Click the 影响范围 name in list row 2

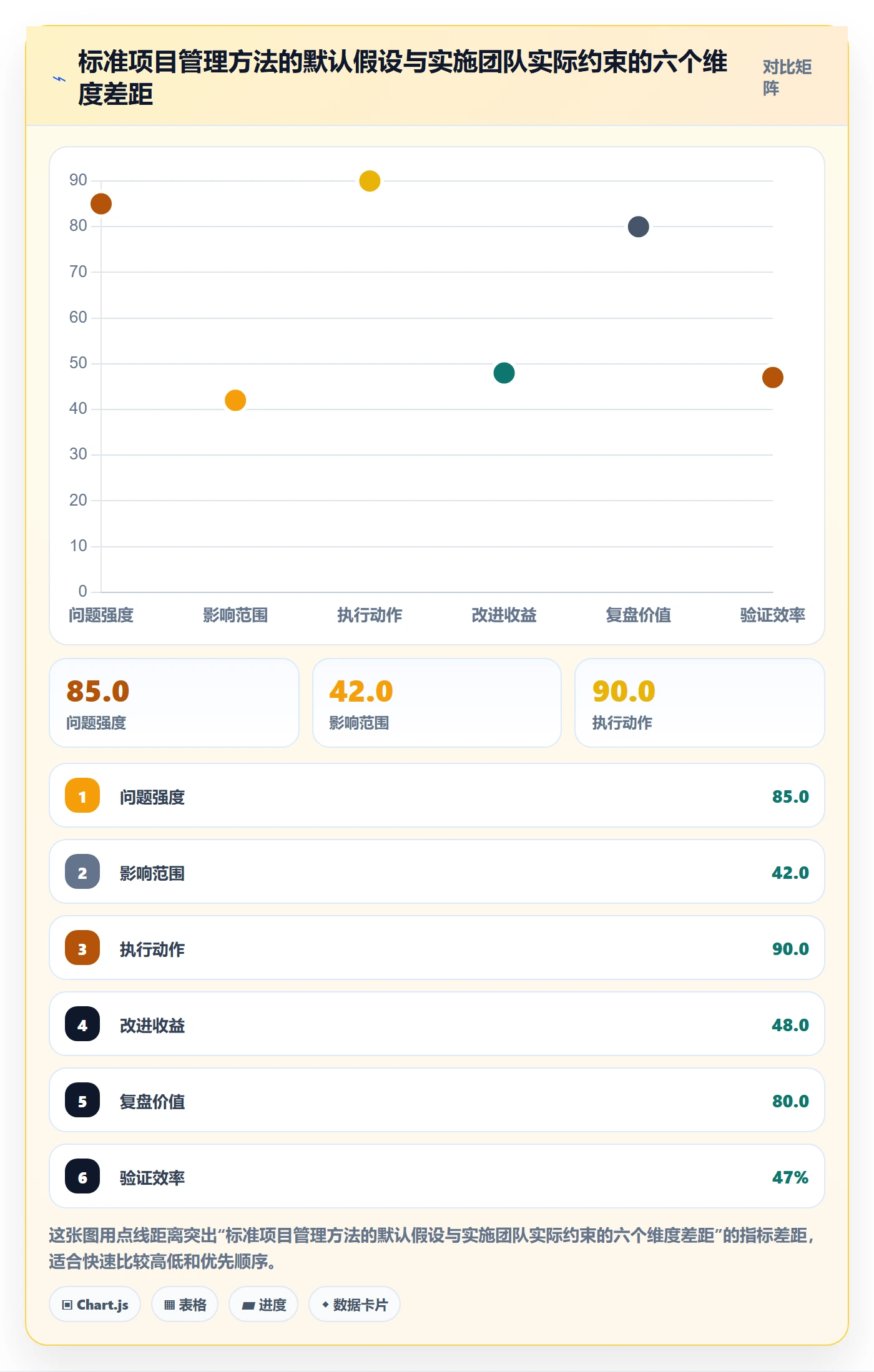click(152, 873)
